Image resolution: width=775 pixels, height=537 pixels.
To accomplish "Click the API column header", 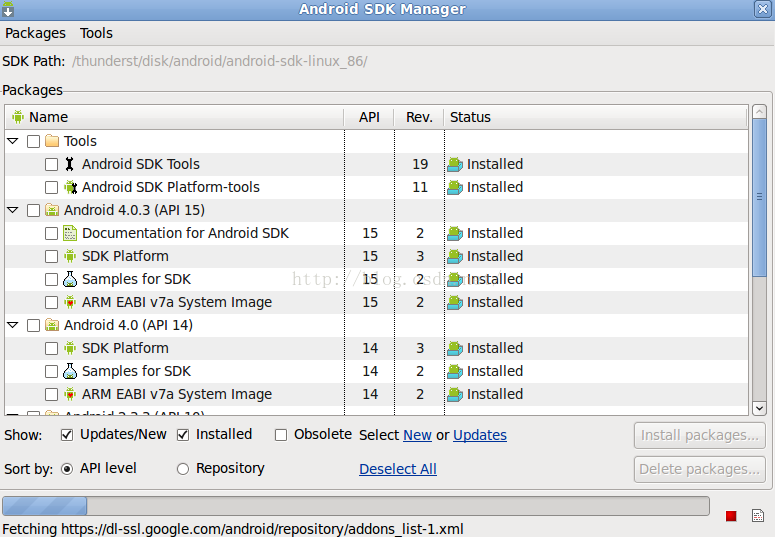I will click(x=369, y=117).
